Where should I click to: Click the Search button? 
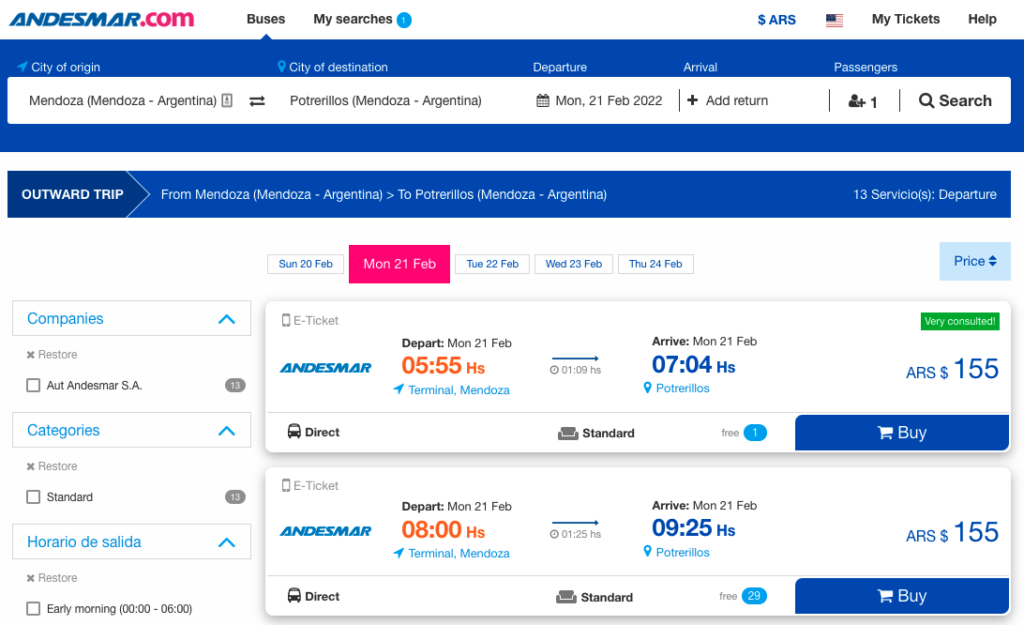coord(955,101)
